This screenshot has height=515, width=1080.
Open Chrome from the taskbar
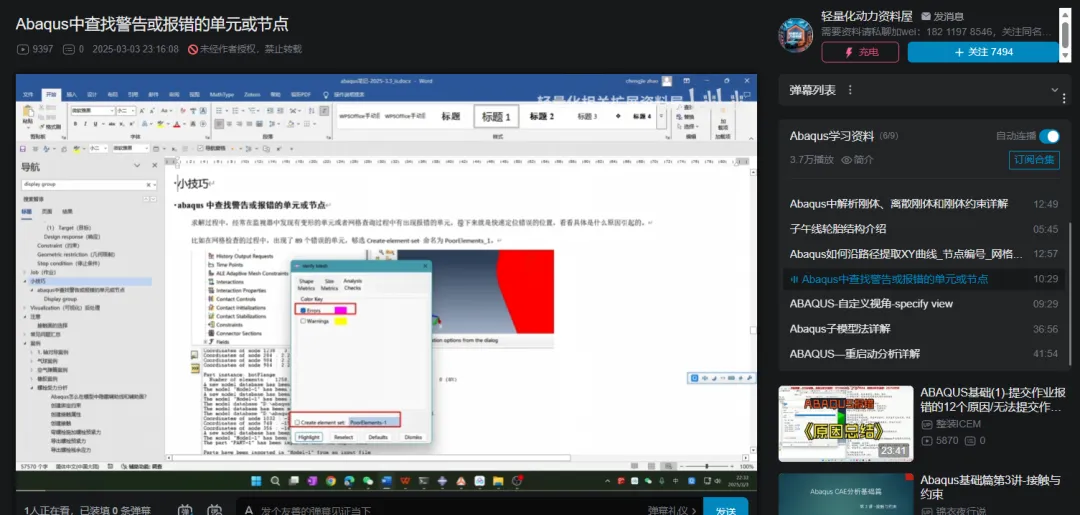(331, 480)
